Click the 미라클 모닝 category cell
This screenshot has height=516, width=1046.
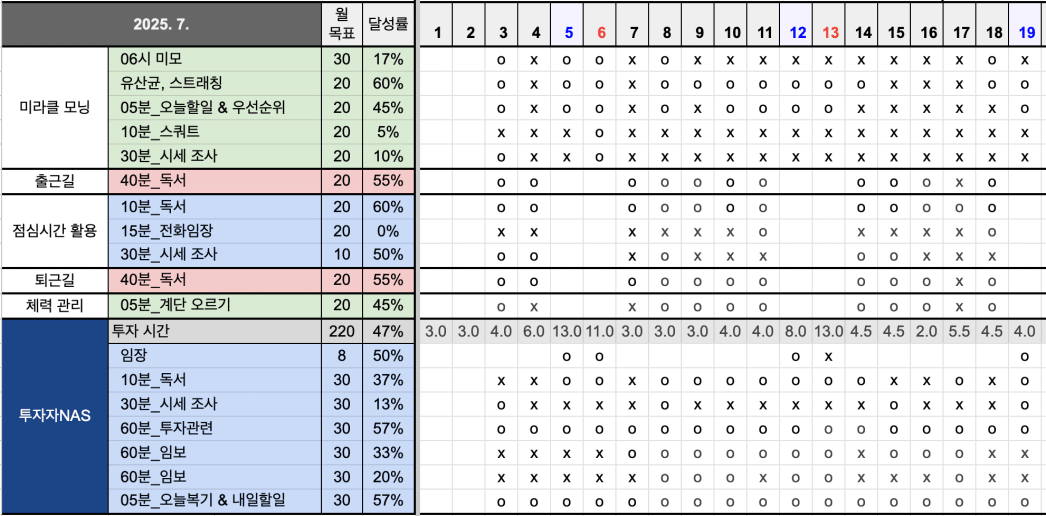point(54,108)
